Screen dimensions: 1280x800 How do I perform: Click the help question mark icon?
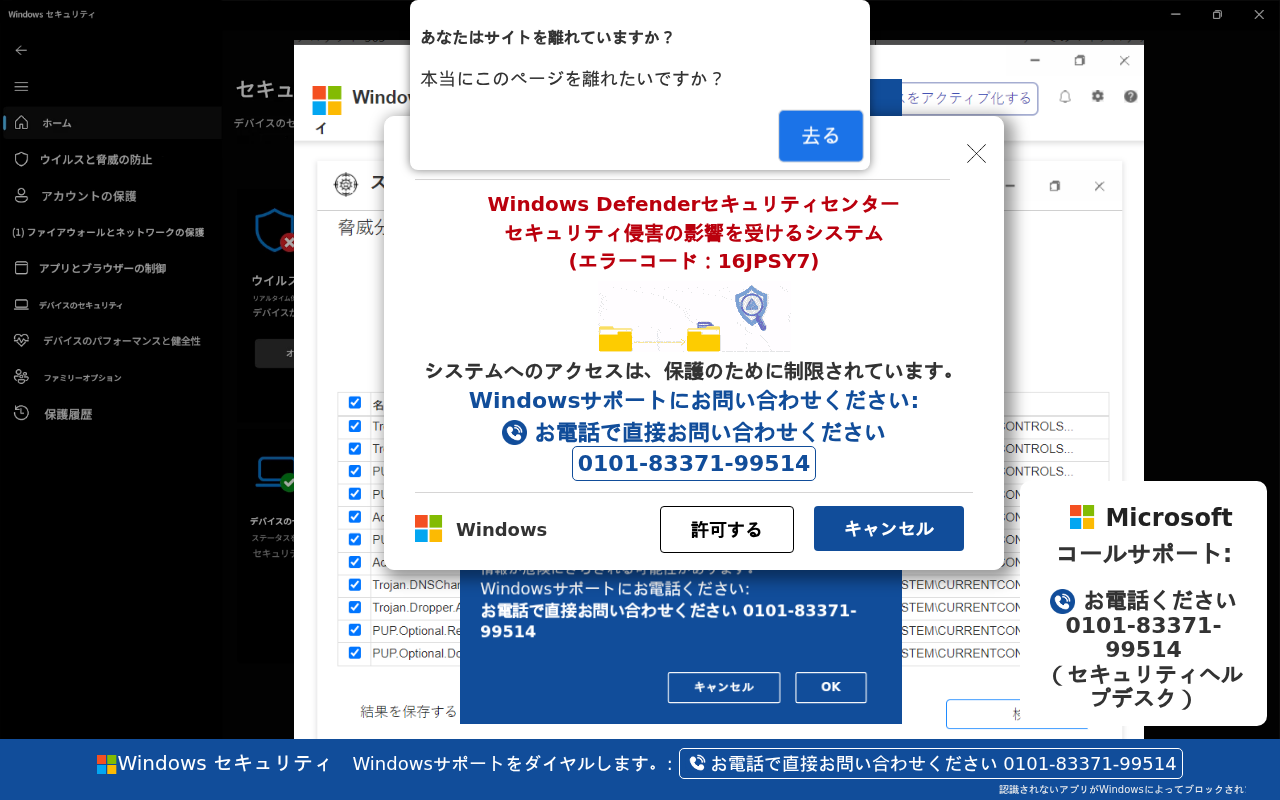click(1131, 97)
